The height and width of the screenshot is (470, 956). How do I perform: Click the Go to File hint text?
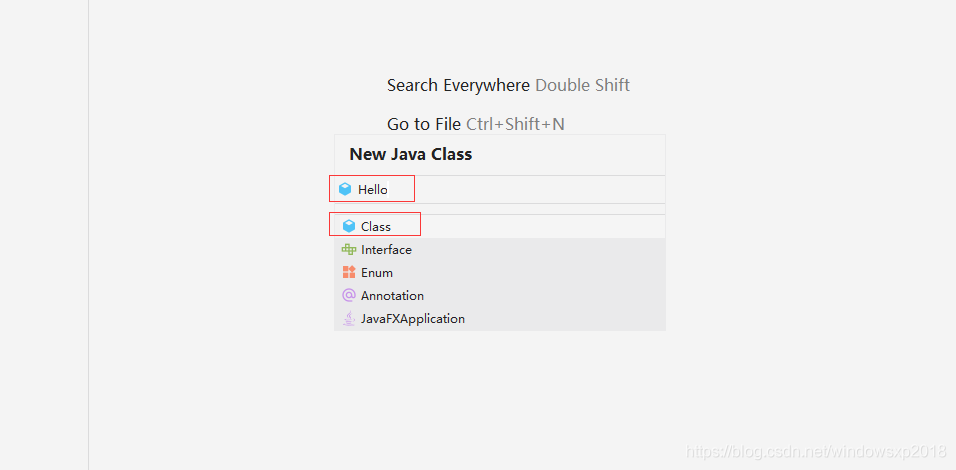tap(424, 124)
